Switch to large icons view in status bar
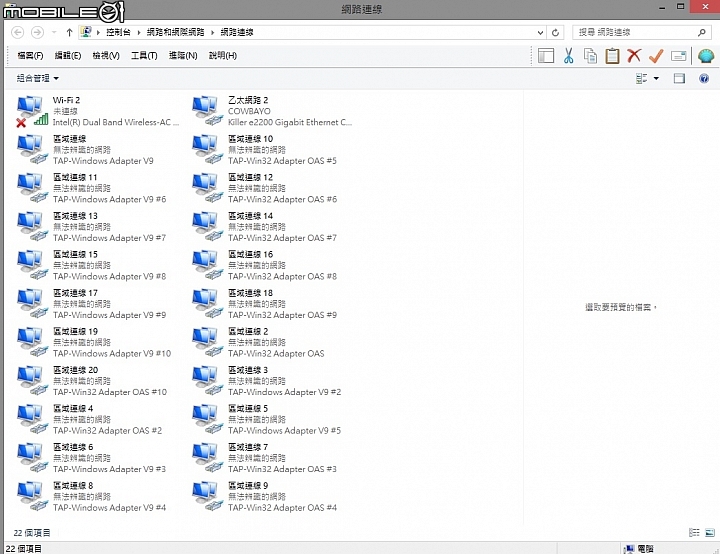The image size is (720, 554). pos(710,532)
